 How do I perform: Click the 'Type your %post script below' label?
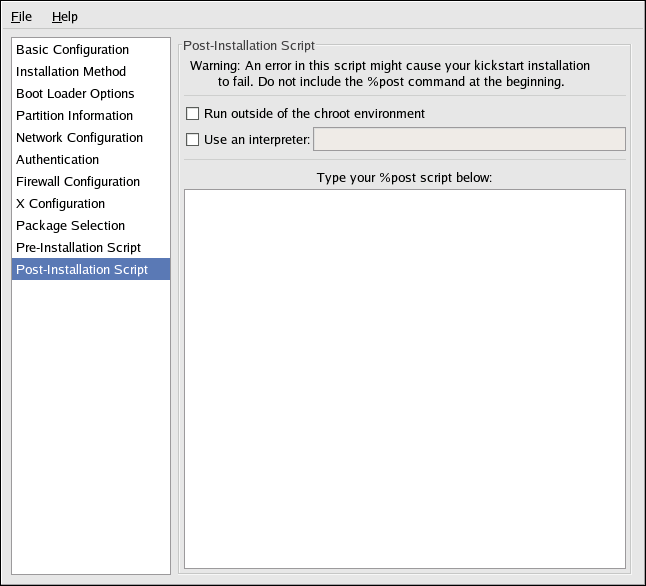pos(405,178)
